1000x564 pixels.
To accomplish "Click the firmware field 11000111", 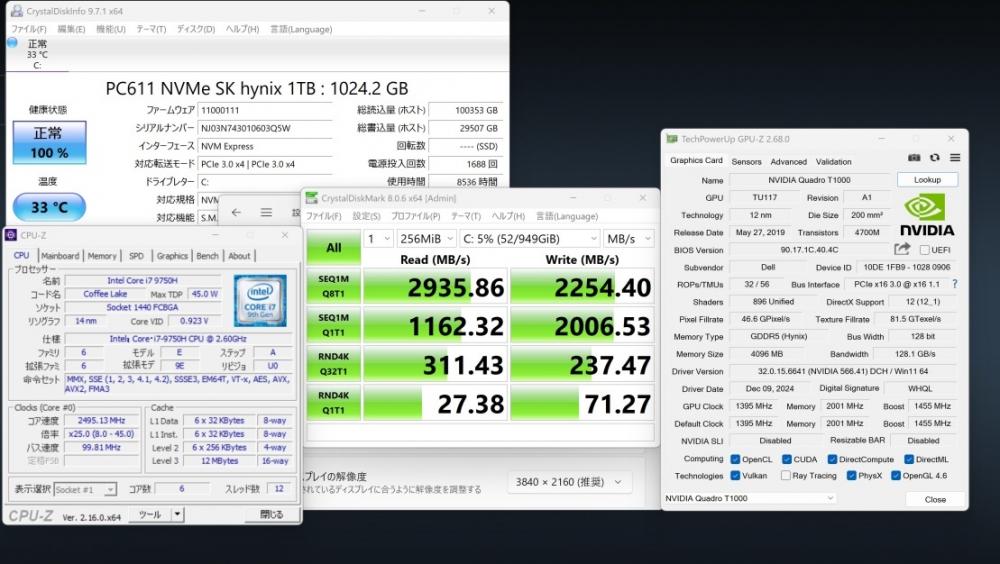I will click(265, 110).
